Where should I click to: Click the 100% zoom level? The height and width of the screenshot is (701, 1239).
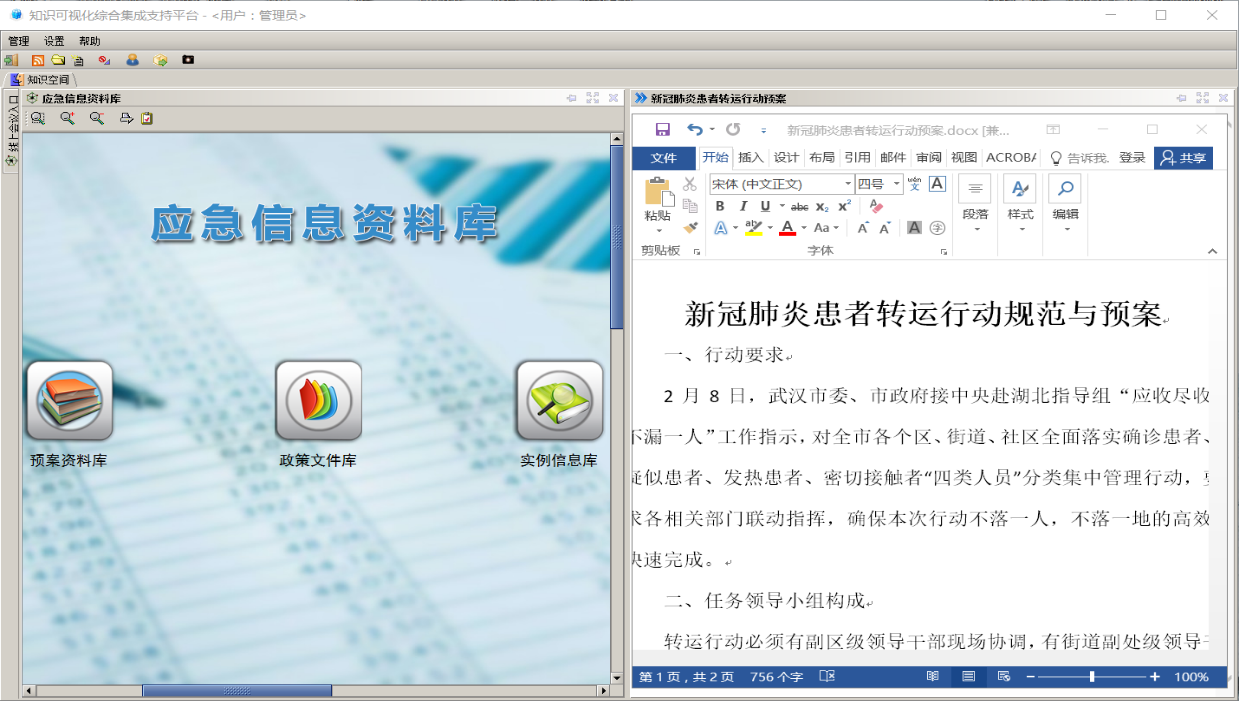coord(1191,677)
